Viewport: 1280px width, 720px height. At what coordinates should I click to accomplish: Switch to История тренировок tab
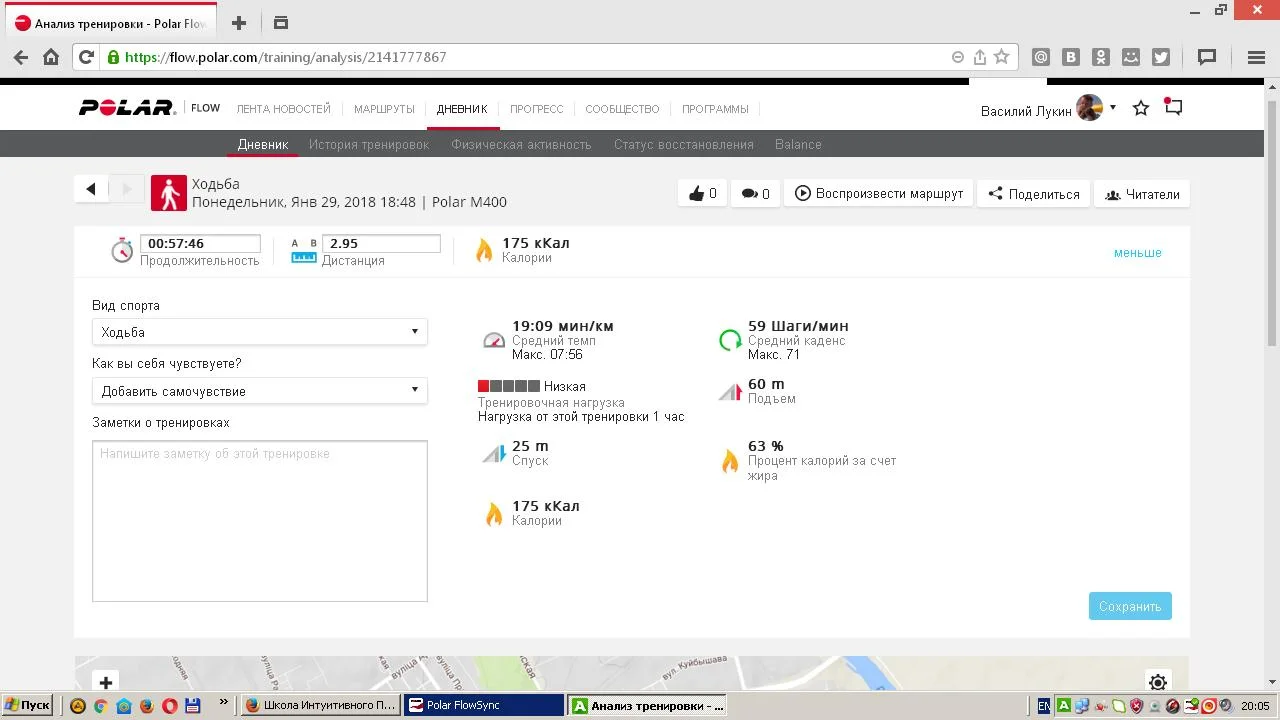click(x=368, y=145)
